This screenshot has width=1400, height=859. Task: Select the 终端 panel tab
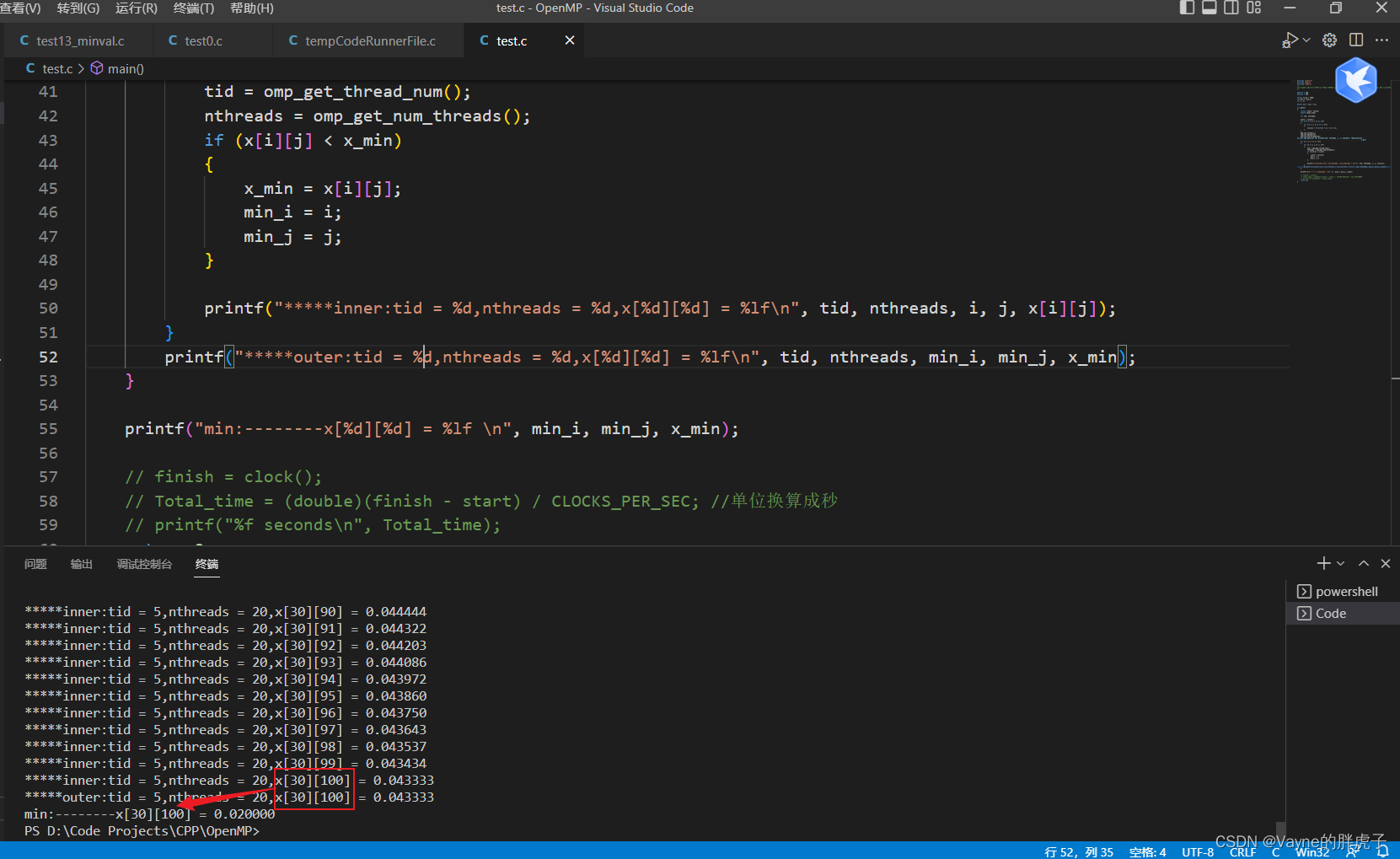coord(207,564)
